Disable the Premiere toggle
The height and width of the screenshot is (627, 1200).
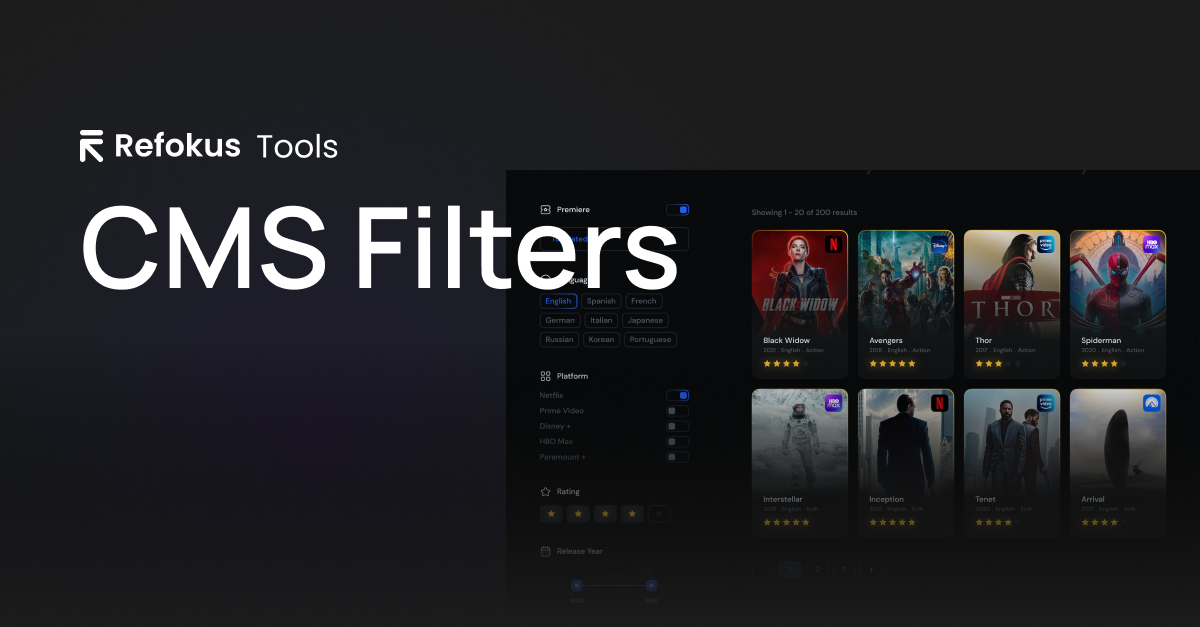tap(679, 209)
